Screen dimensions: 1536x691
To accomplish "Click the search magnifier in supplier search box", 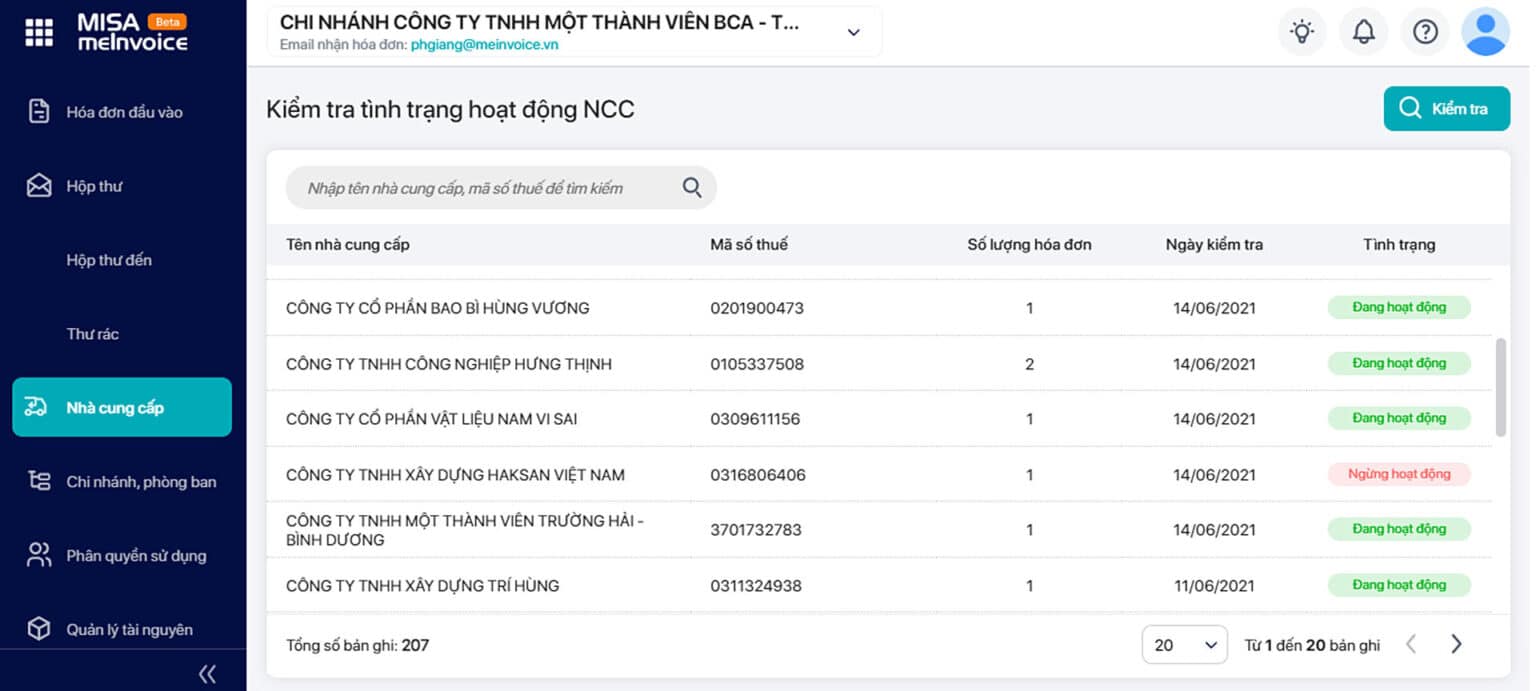I will point(692,187).
